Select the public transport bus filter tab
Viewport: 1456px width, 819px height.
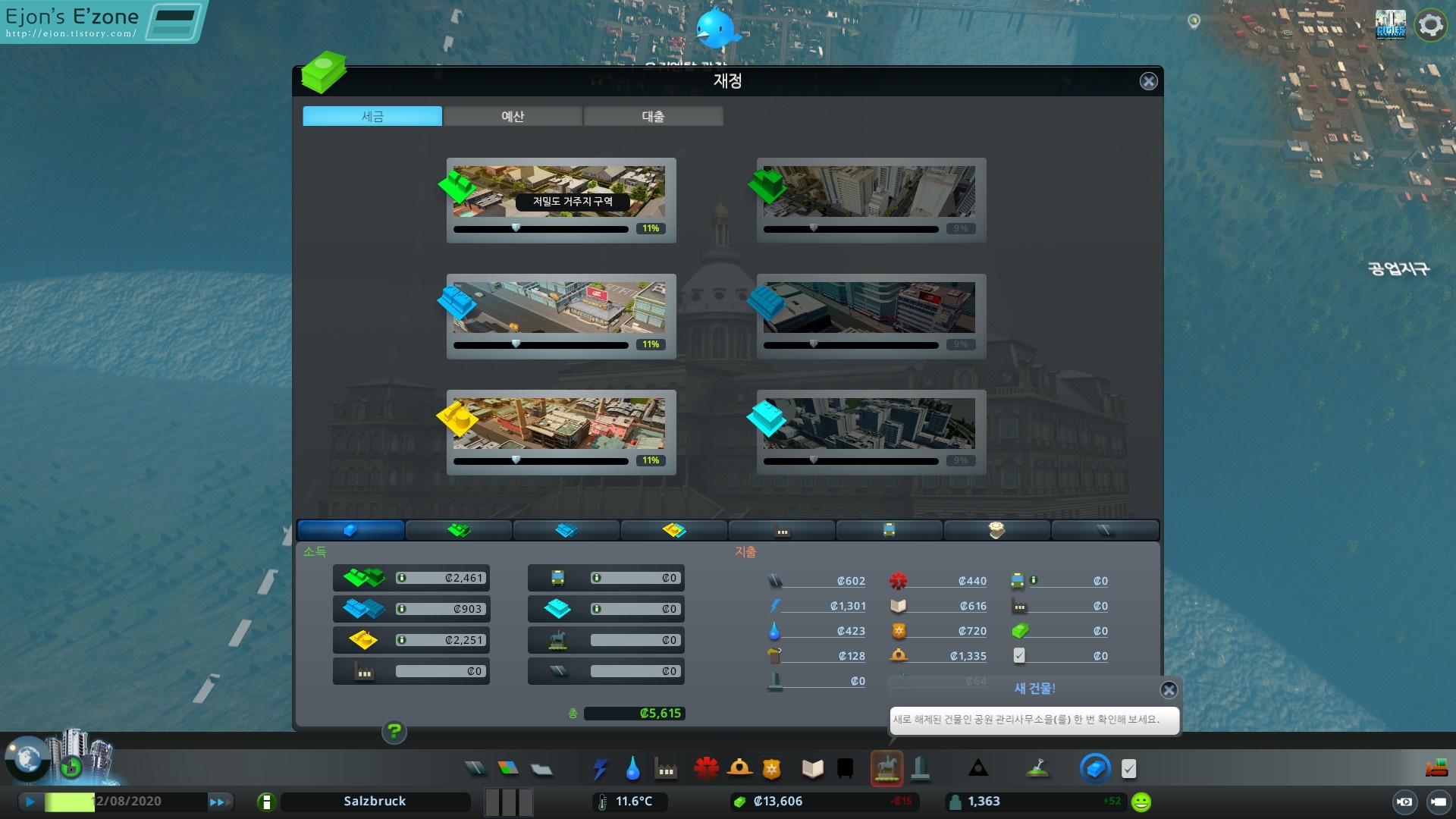pyautogui.click(x=889, y=530)
